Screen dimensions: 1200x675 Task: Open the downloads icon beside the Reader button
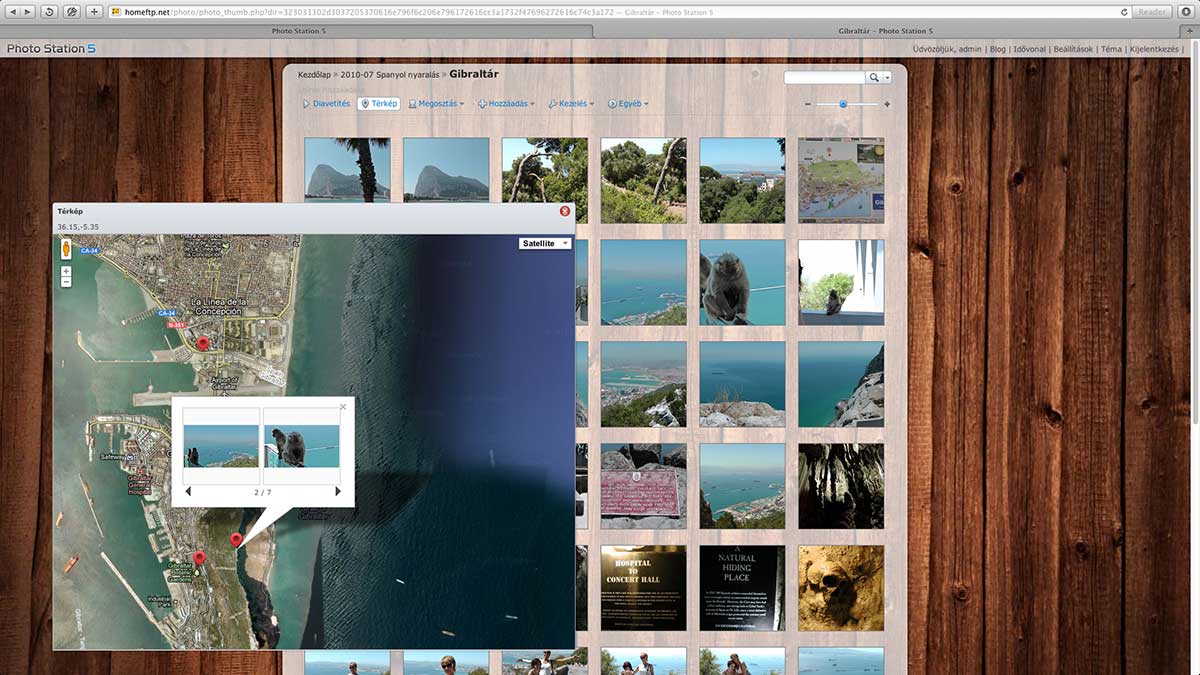pos(1186,12)
